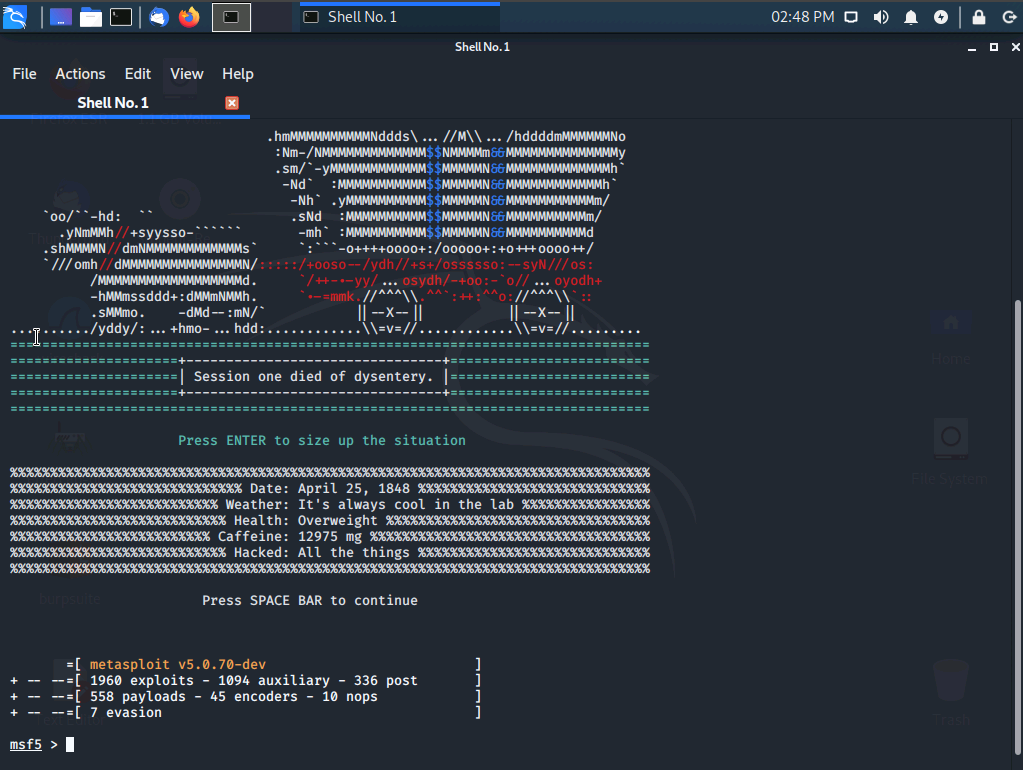Select the Shell No. 1 tab
This screenshot has height=770, width=1023.
point(125,103)
